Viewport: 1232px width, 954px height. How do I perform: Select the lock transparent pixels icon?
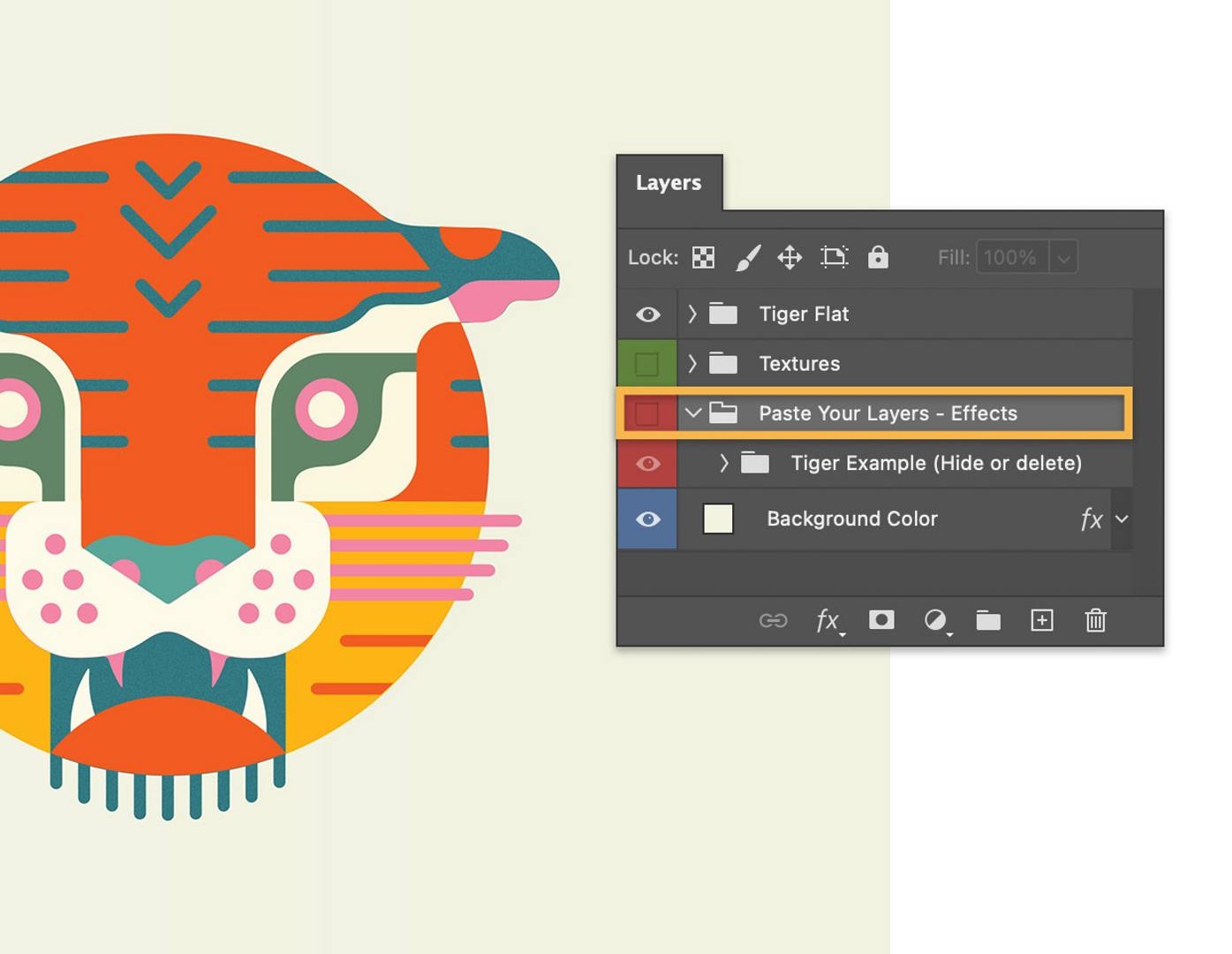(702, 257)
